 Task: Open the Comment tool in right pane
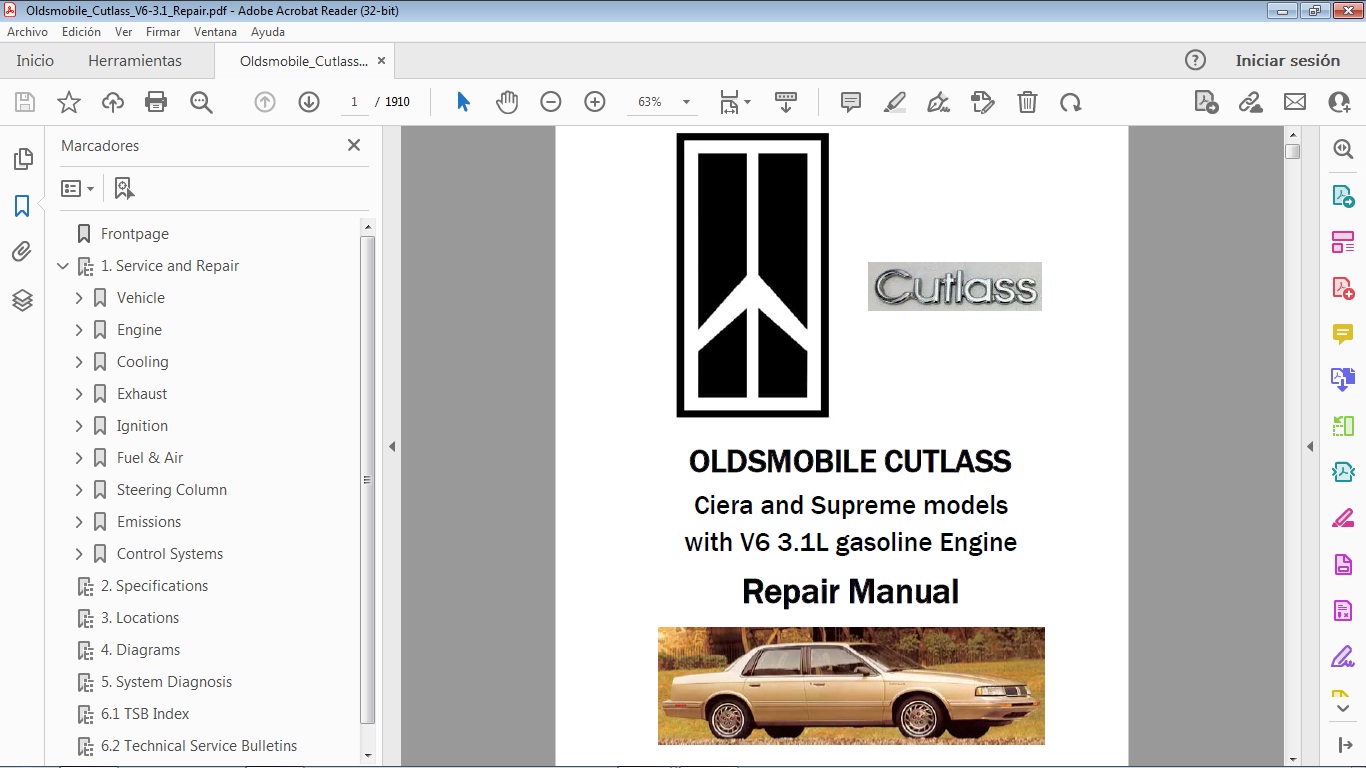[1343, 334]
